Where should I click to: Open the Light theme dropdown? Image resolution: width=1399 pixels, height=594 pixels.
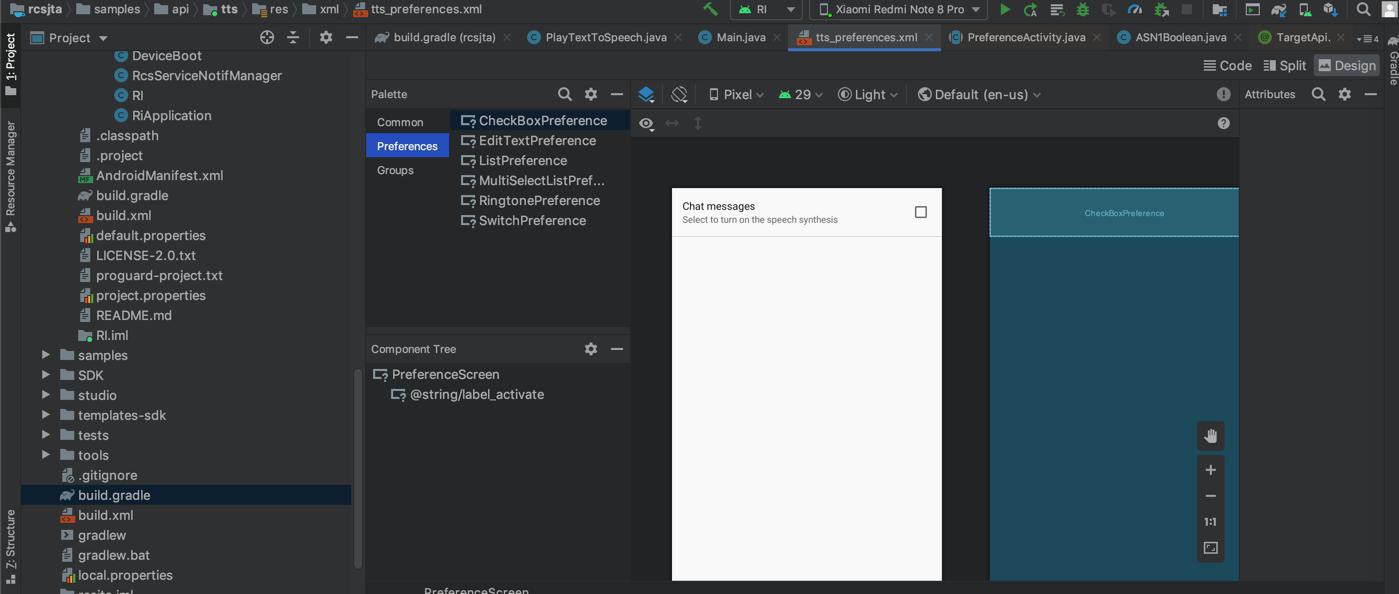pyautogui.click(x=868, y=95)
